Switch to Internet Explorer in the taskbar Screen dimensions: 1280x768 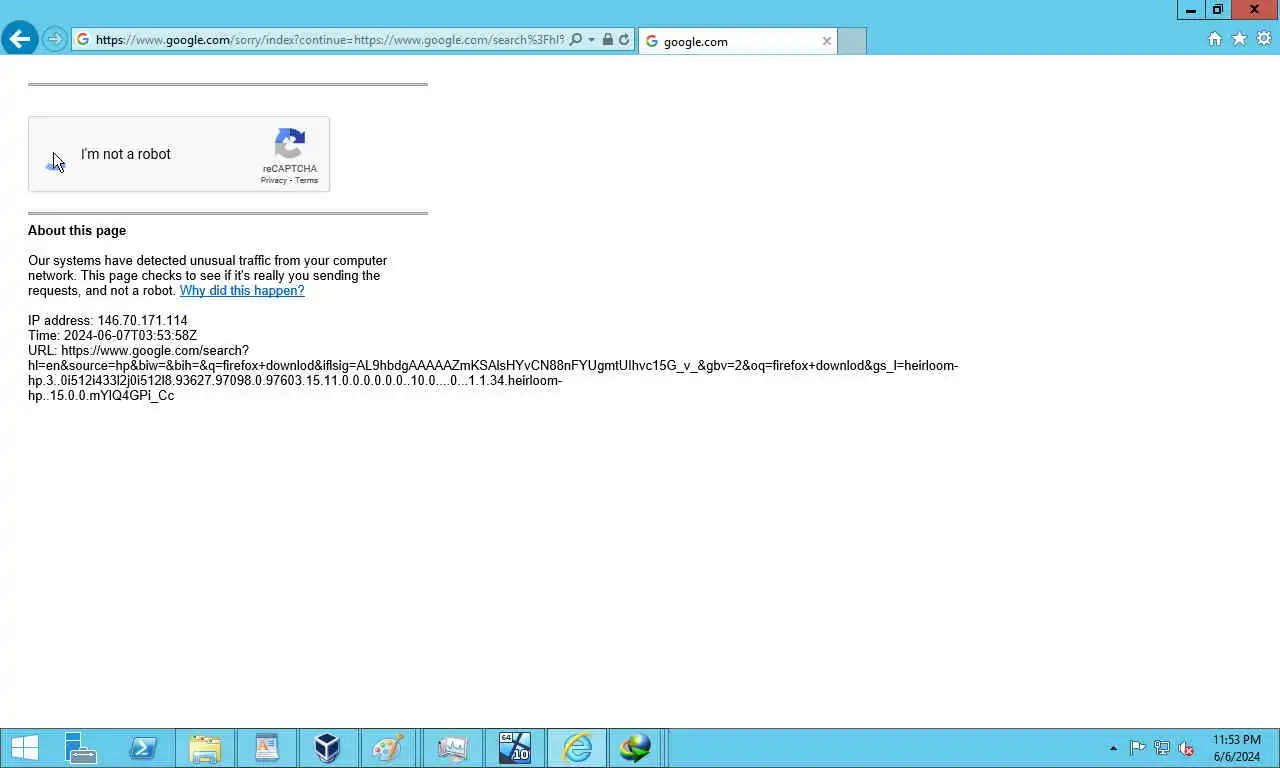click(577, 748)
